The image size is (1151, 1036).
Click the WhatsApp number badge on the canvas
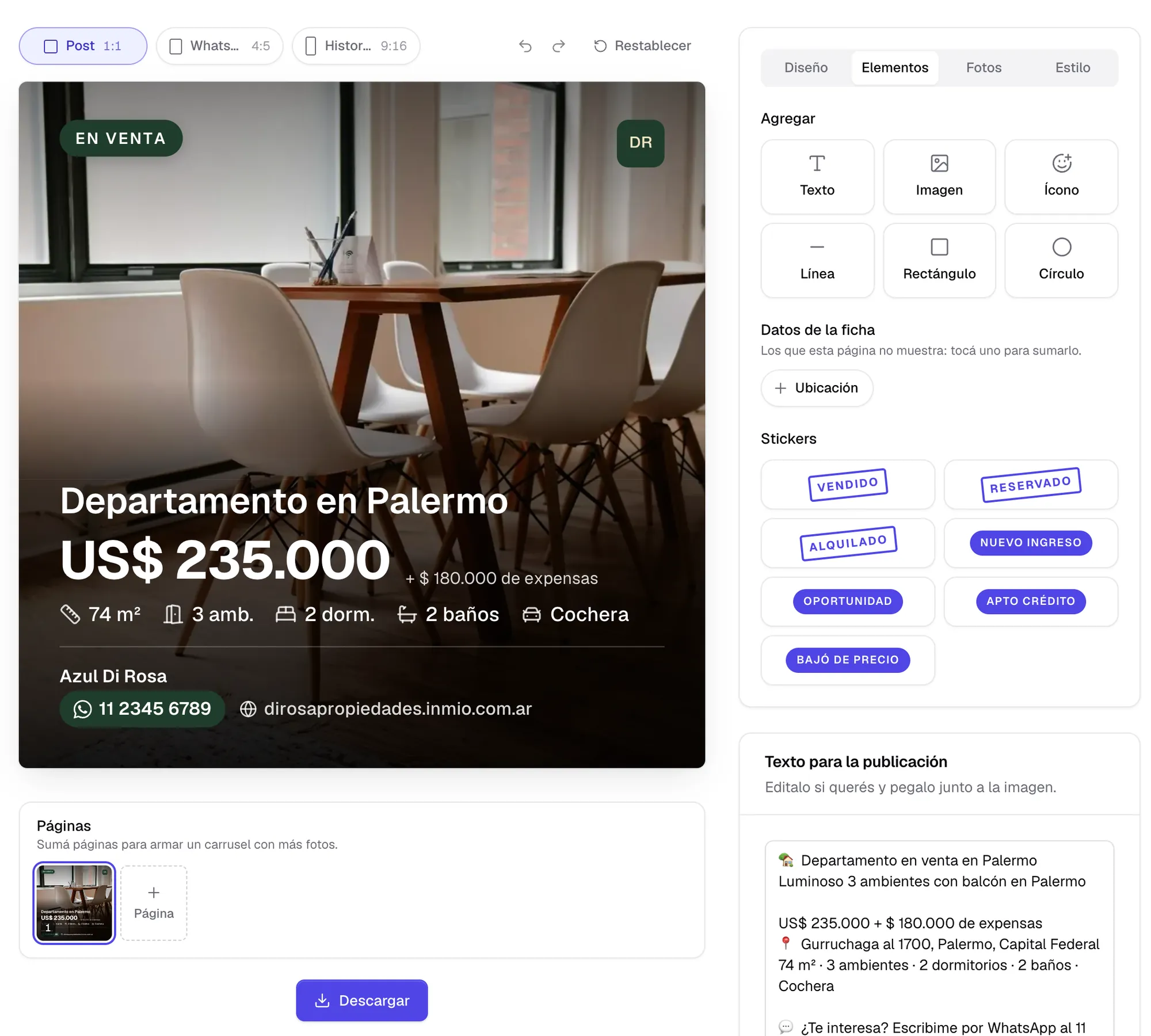[x=142, y=709]
